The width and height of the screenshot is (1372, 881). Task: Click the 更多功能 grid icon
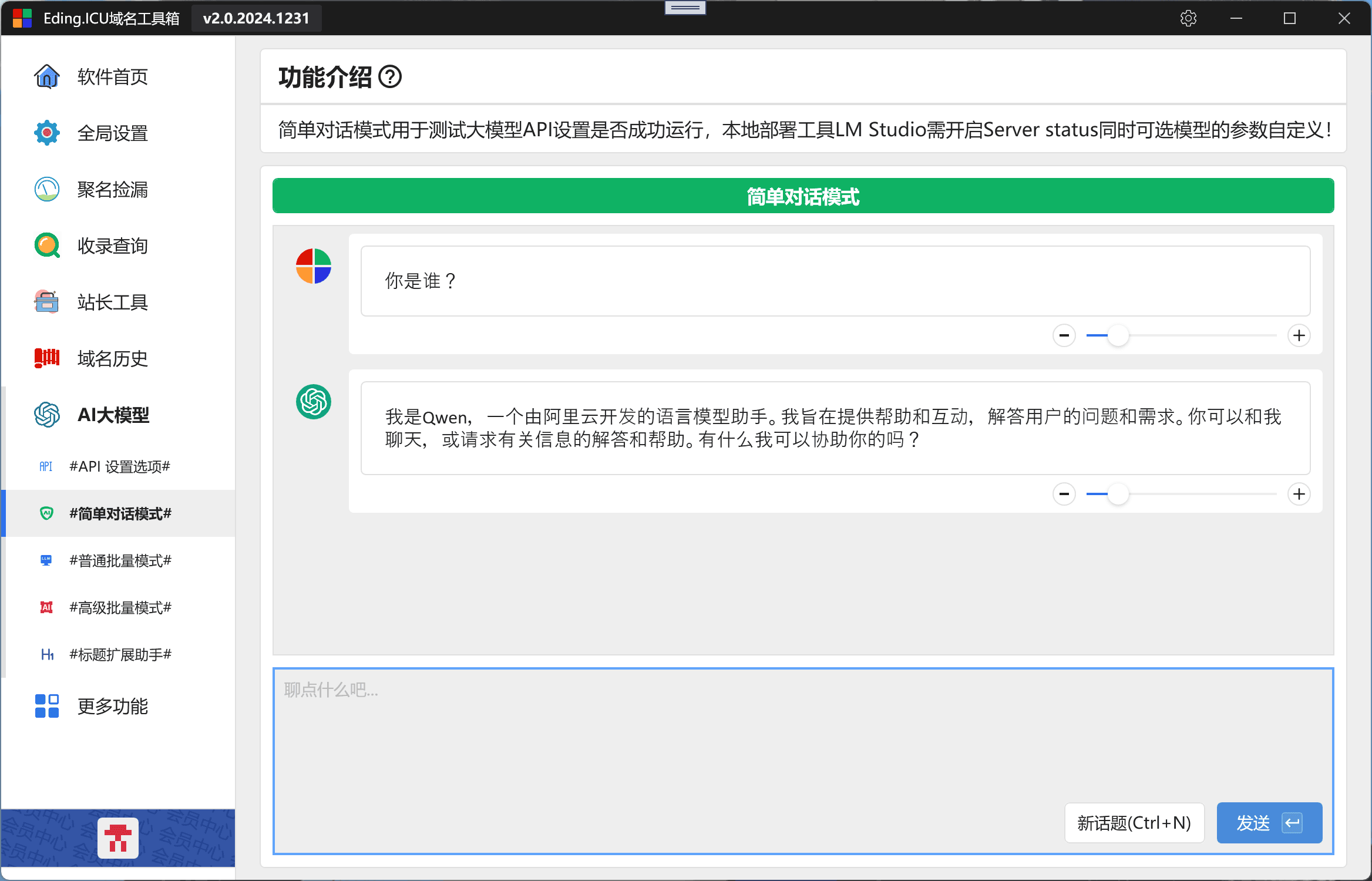(47, 706)
